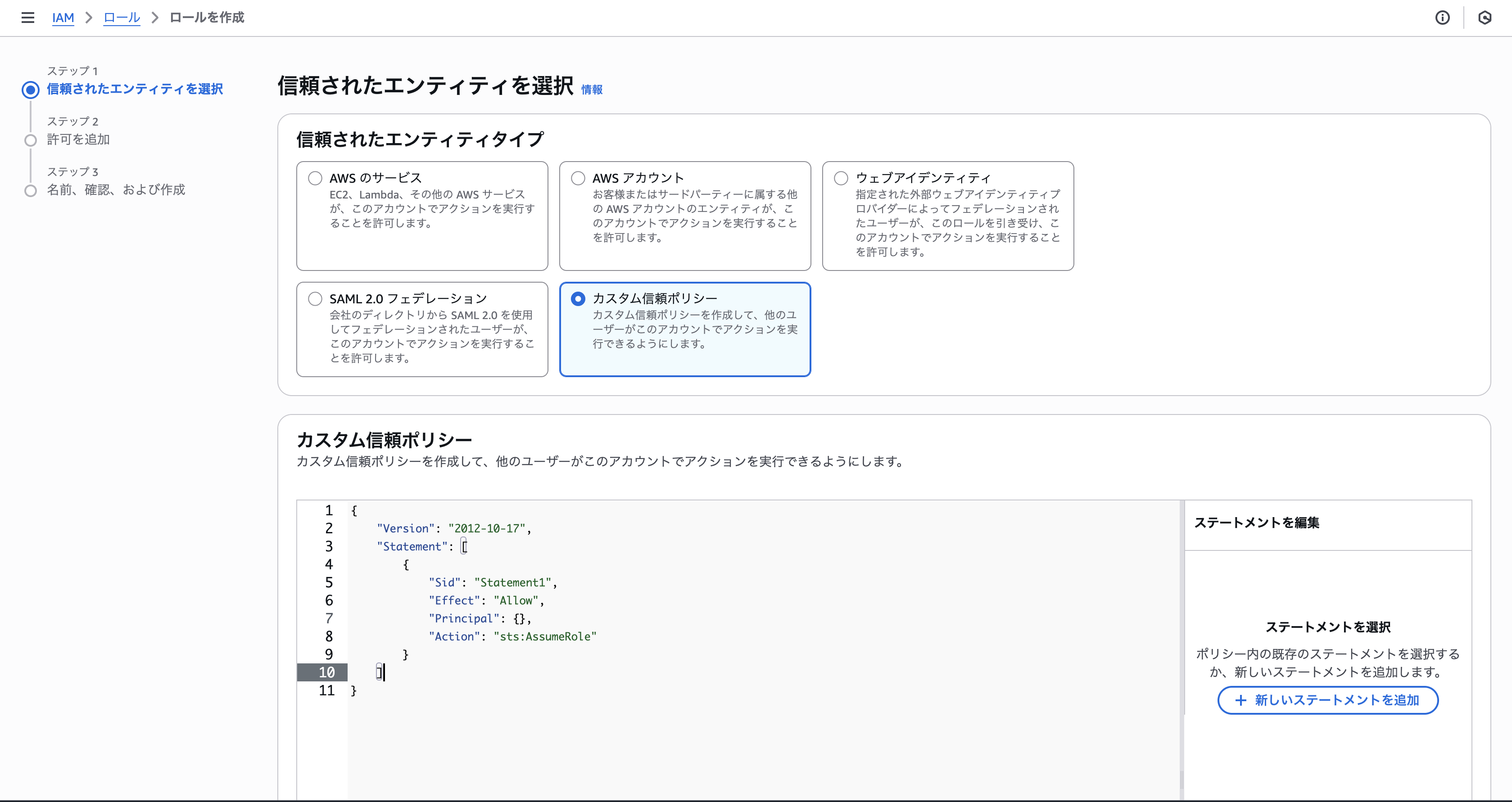Click the closing brace on line 11
This screenshot has width=1512, height=802.
pyautogui.click(x=353, y=690)
